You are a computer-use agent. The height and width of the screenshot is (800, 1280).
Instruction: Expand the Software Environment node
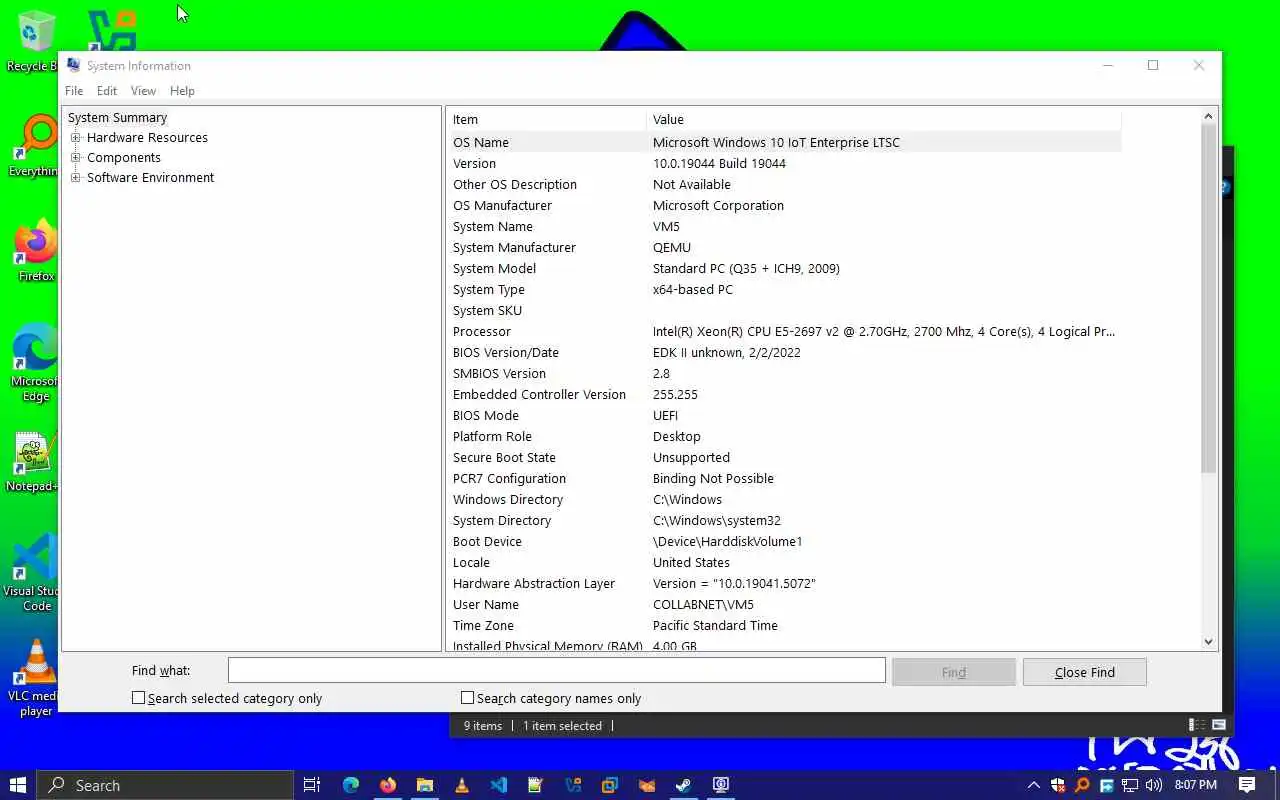pos(76,178)
